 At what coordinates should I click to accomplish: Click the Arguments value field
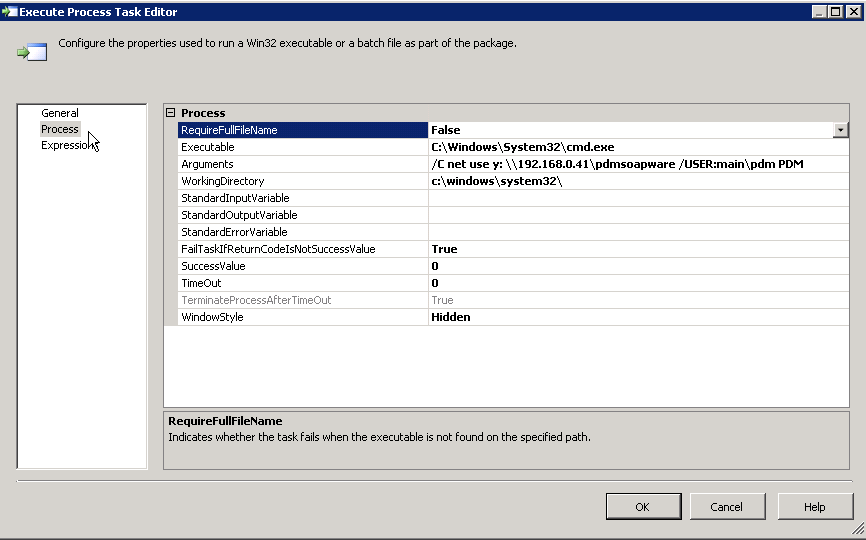pos(636,164)
